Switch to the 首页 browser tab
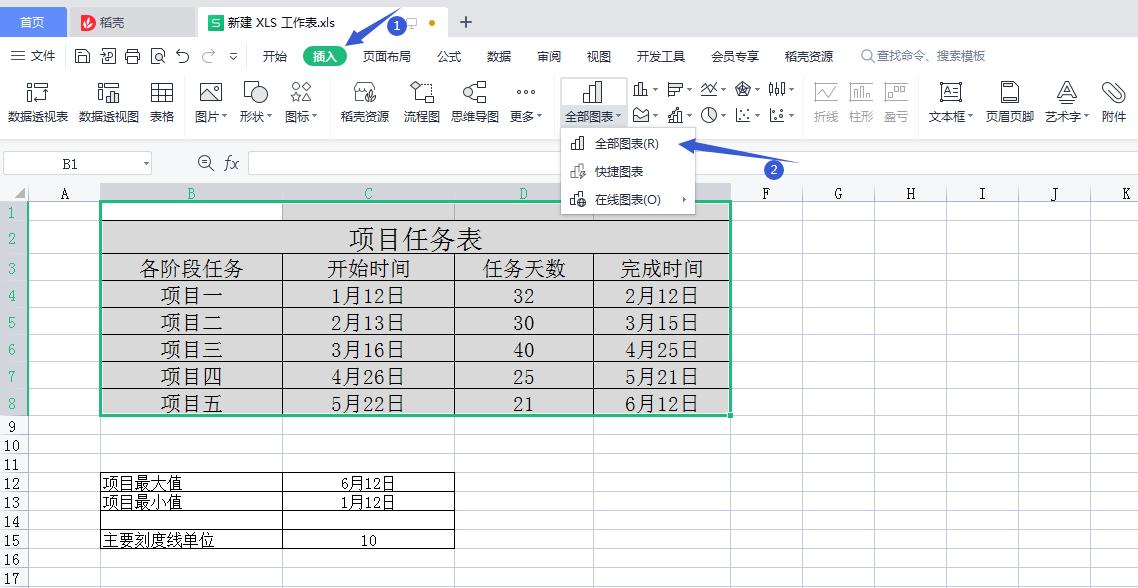Viewport: 1138px width, 588px height. tap(33, 21)
